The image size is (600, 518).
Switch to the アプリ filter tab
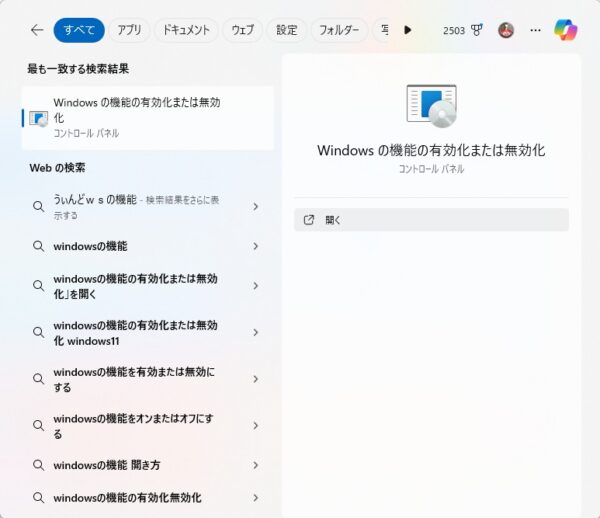[x=129, y=30]
